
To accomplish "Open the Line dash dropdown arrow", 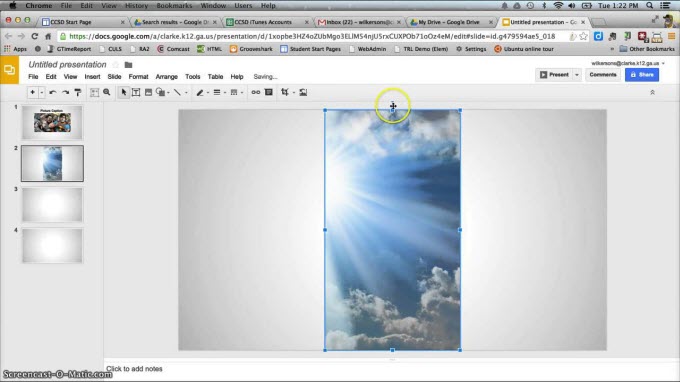I will (242, 92).
